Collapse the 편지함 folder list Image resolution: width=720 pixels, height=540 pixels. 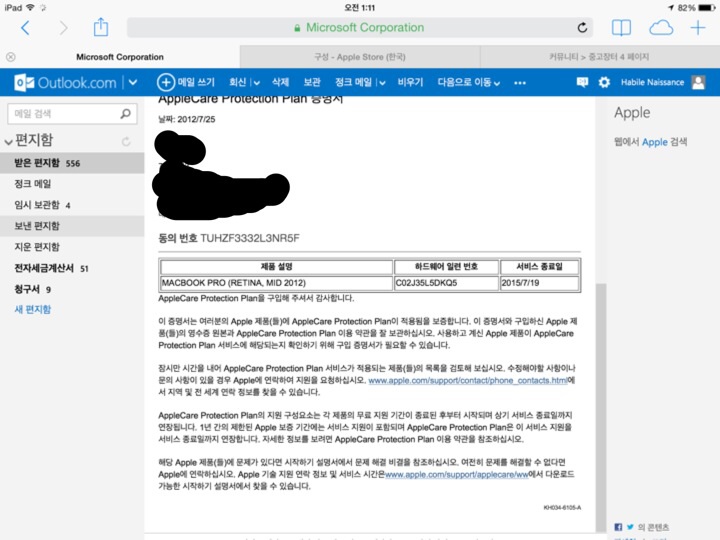pyautogui.click(x=9, y=142)
